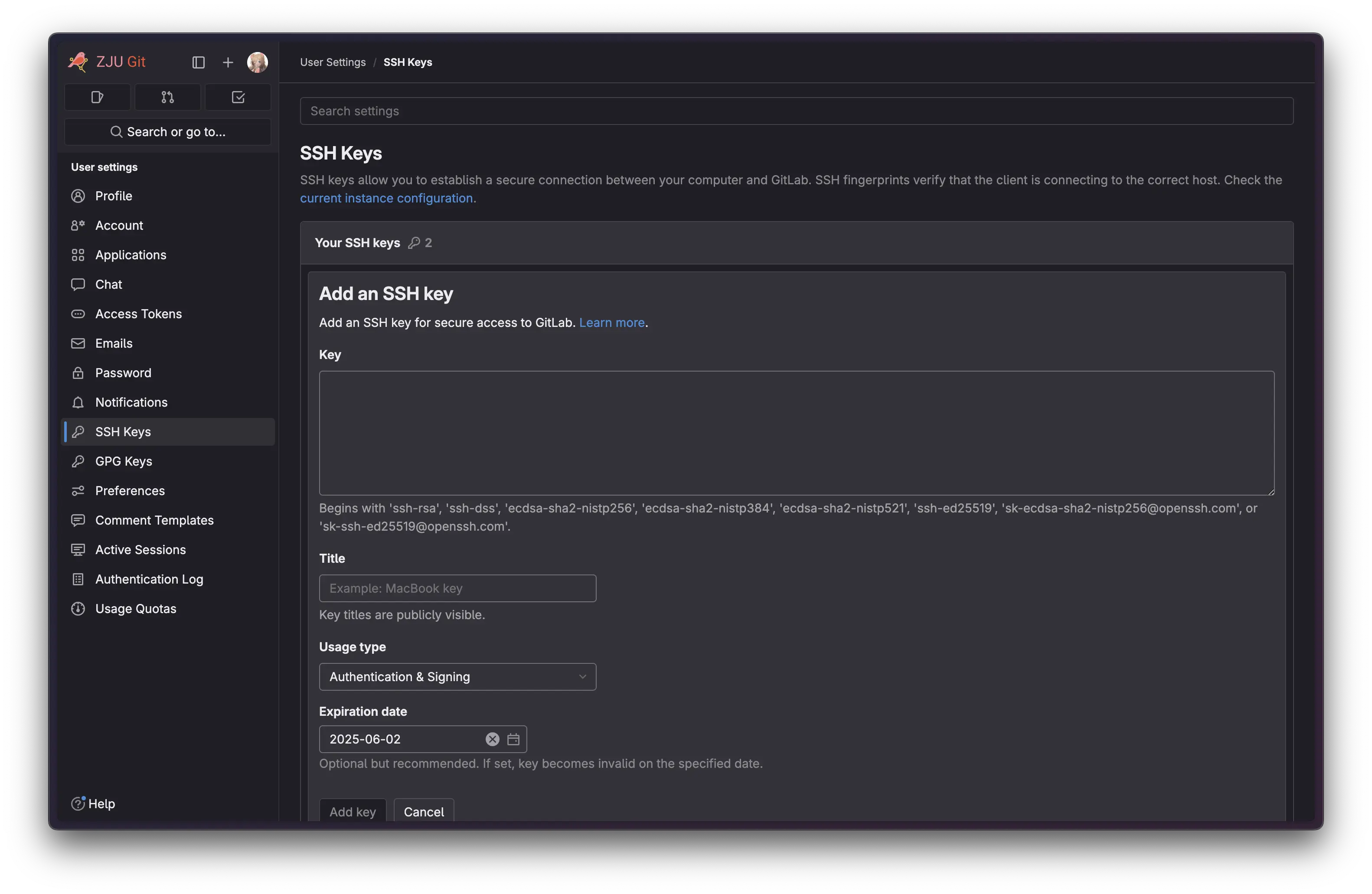Focus the Search settings field
Screen dimensions: 1372x894
(x=796, y=111)
